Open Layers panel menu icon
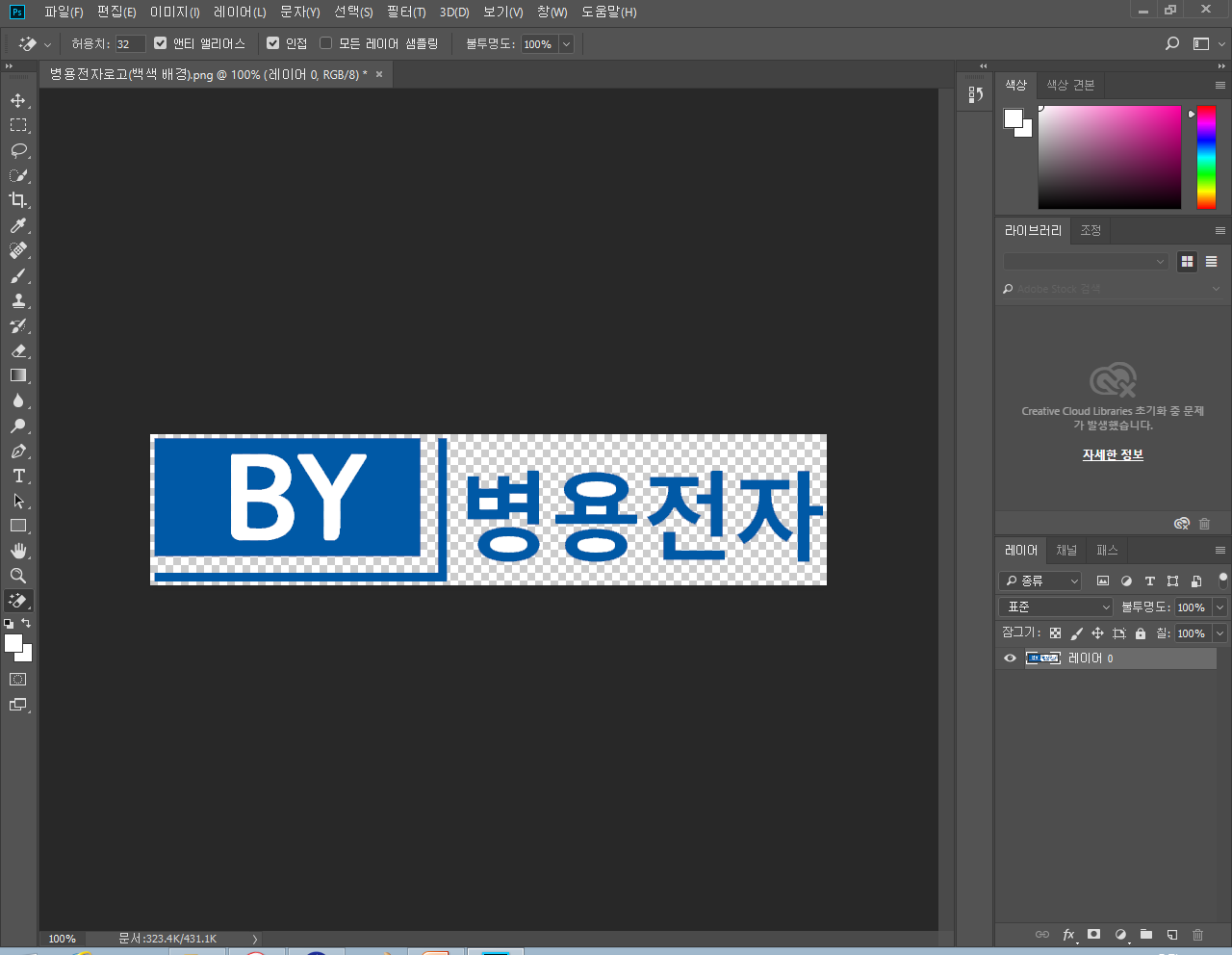This screenshot has width=1232, height=955. [1219, 551]
